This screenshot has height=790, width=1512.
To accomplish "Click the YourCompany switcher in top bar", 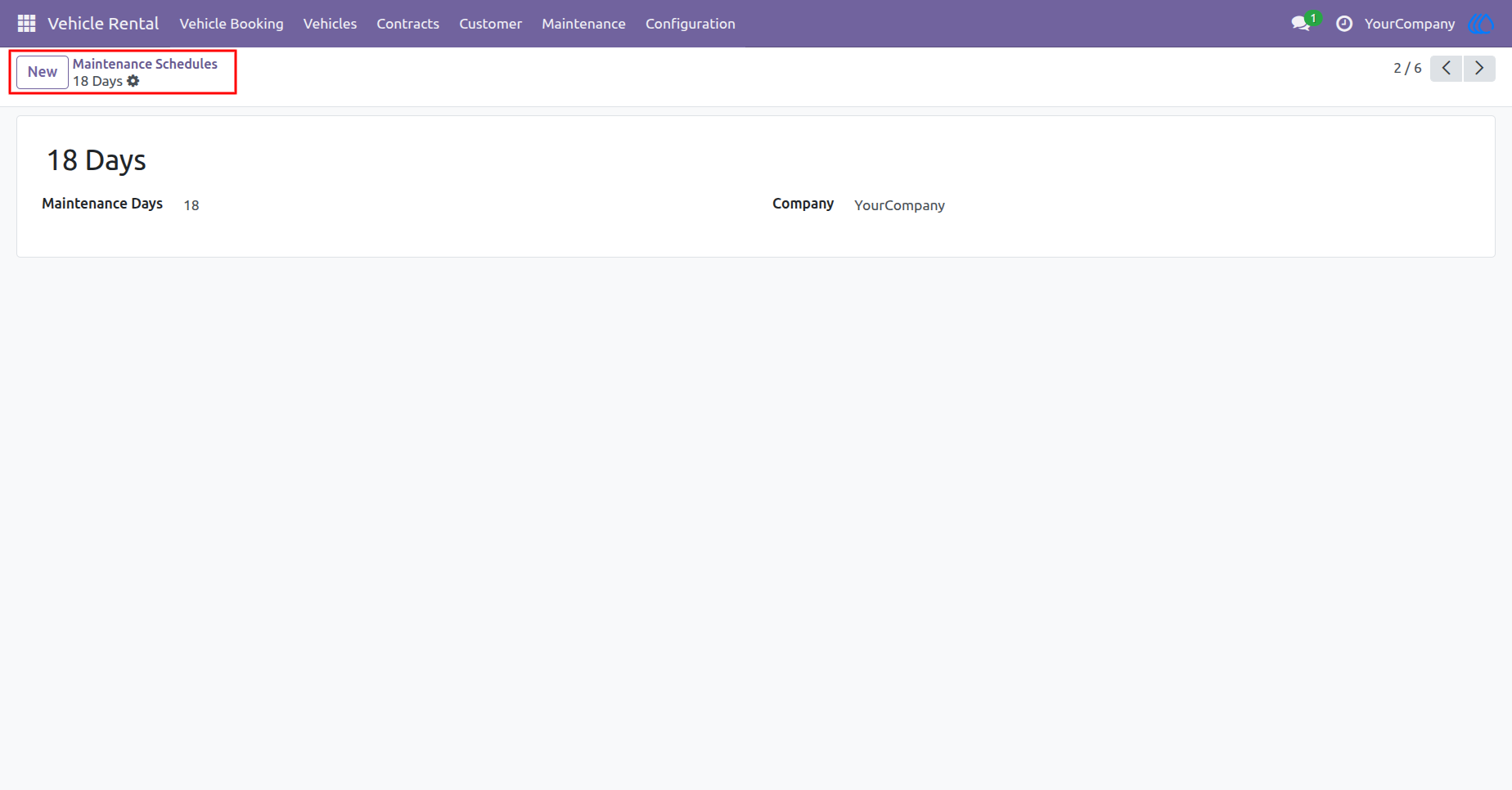I will pos(1409,24).
